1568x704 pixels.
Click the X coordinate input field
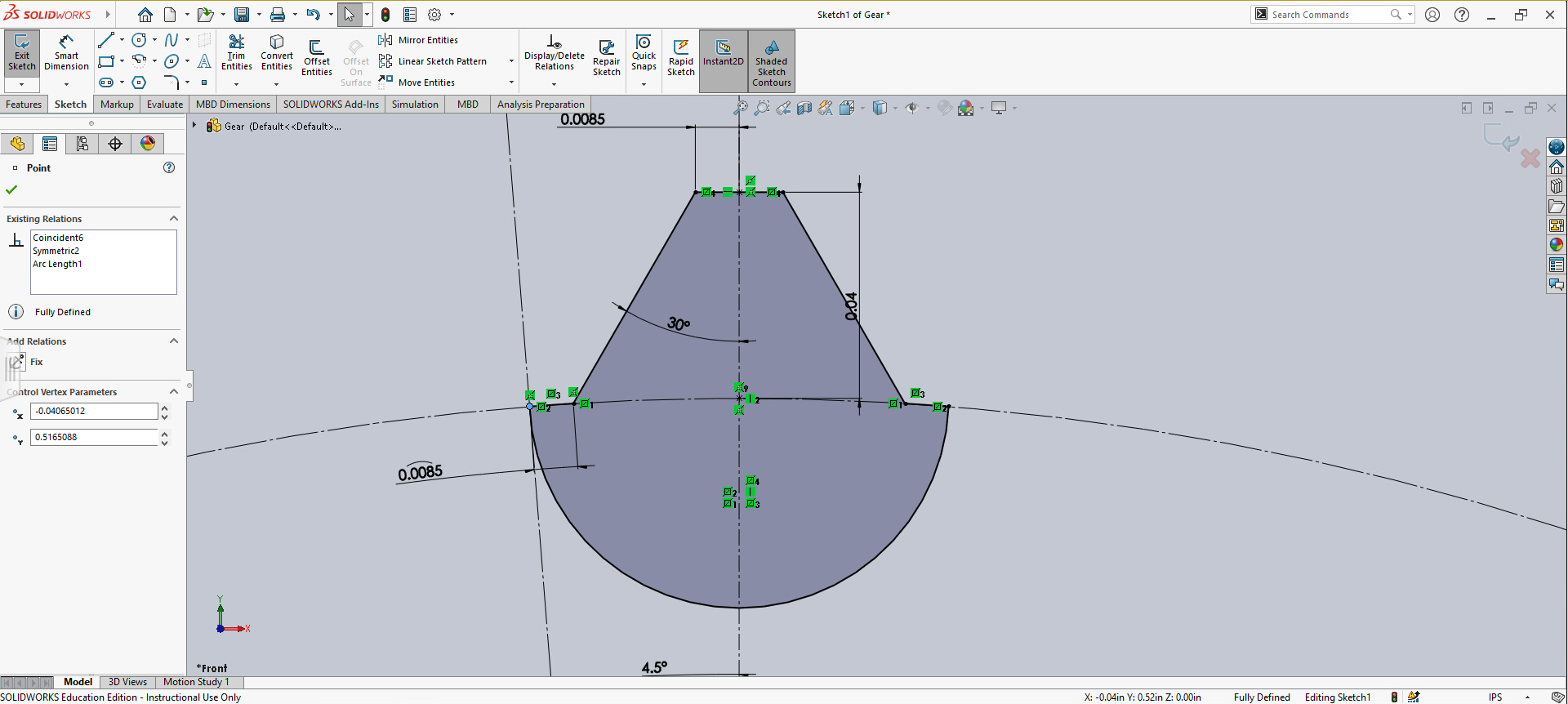pyautogui.click(x=93, y=411)
